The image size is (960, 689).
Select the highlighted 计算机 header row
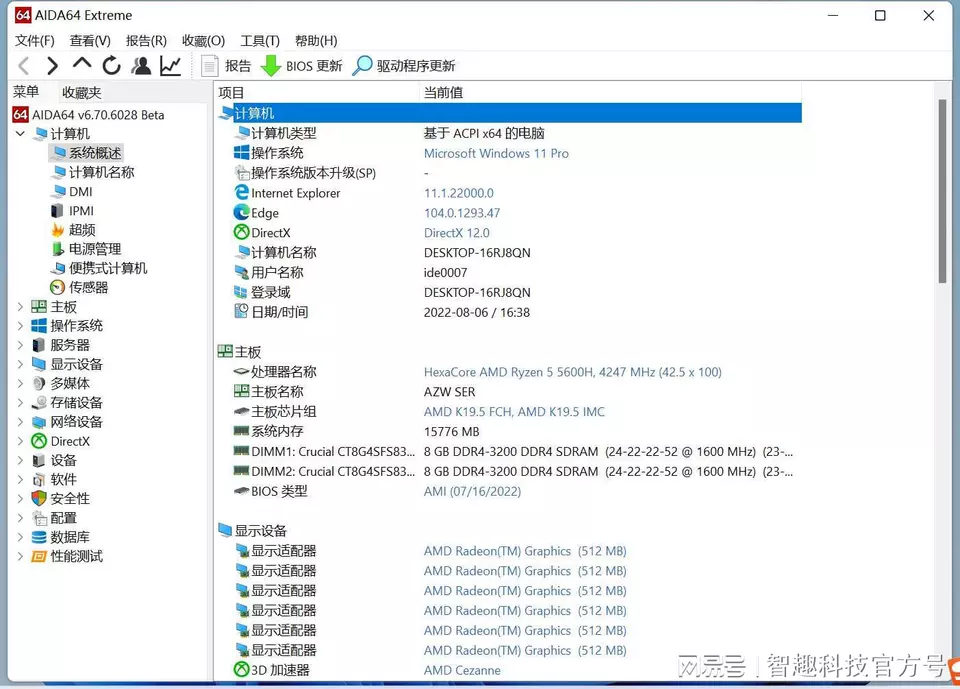[509, 113]
